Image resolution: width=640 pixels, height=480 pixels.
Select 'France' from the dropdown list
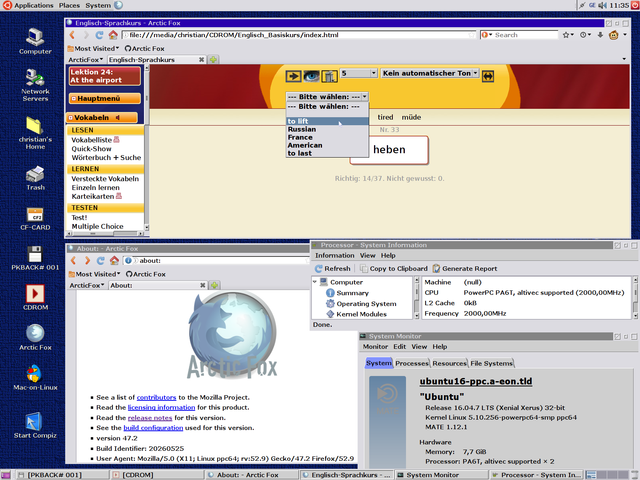327,138
